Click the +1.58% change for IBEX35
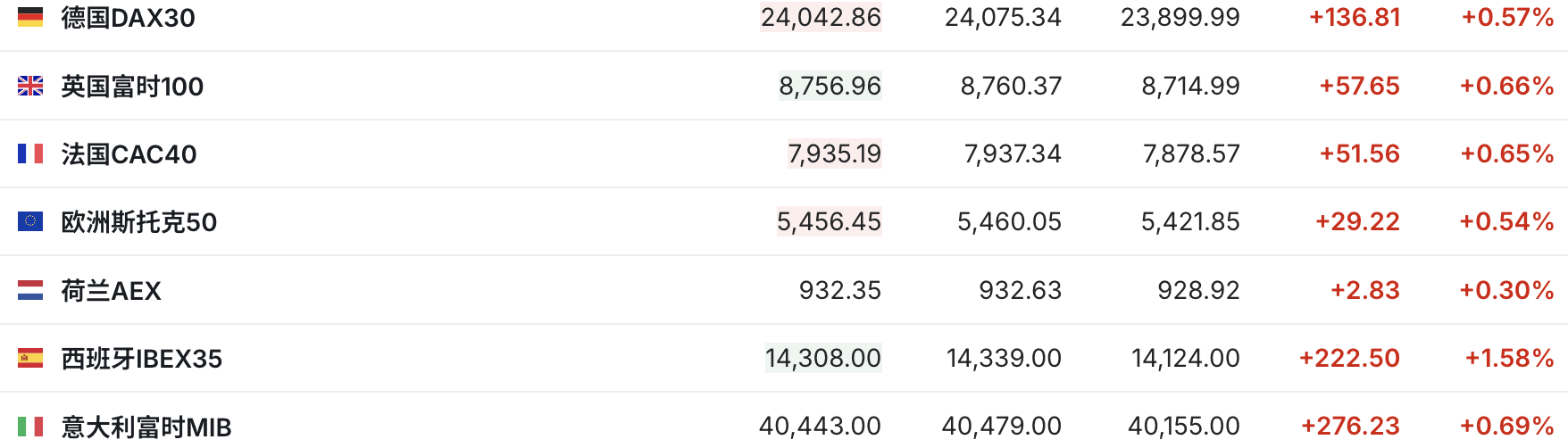Viewport: 1568px width, 448px height. [1509, 358]
